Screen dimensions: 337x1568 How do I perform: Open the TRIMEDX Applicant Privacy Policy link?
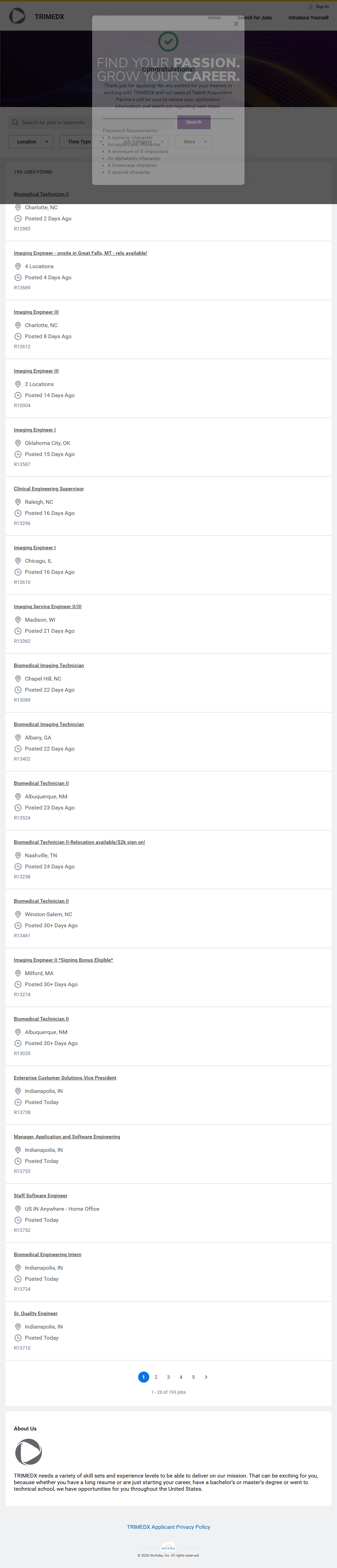click(168, 1527)
